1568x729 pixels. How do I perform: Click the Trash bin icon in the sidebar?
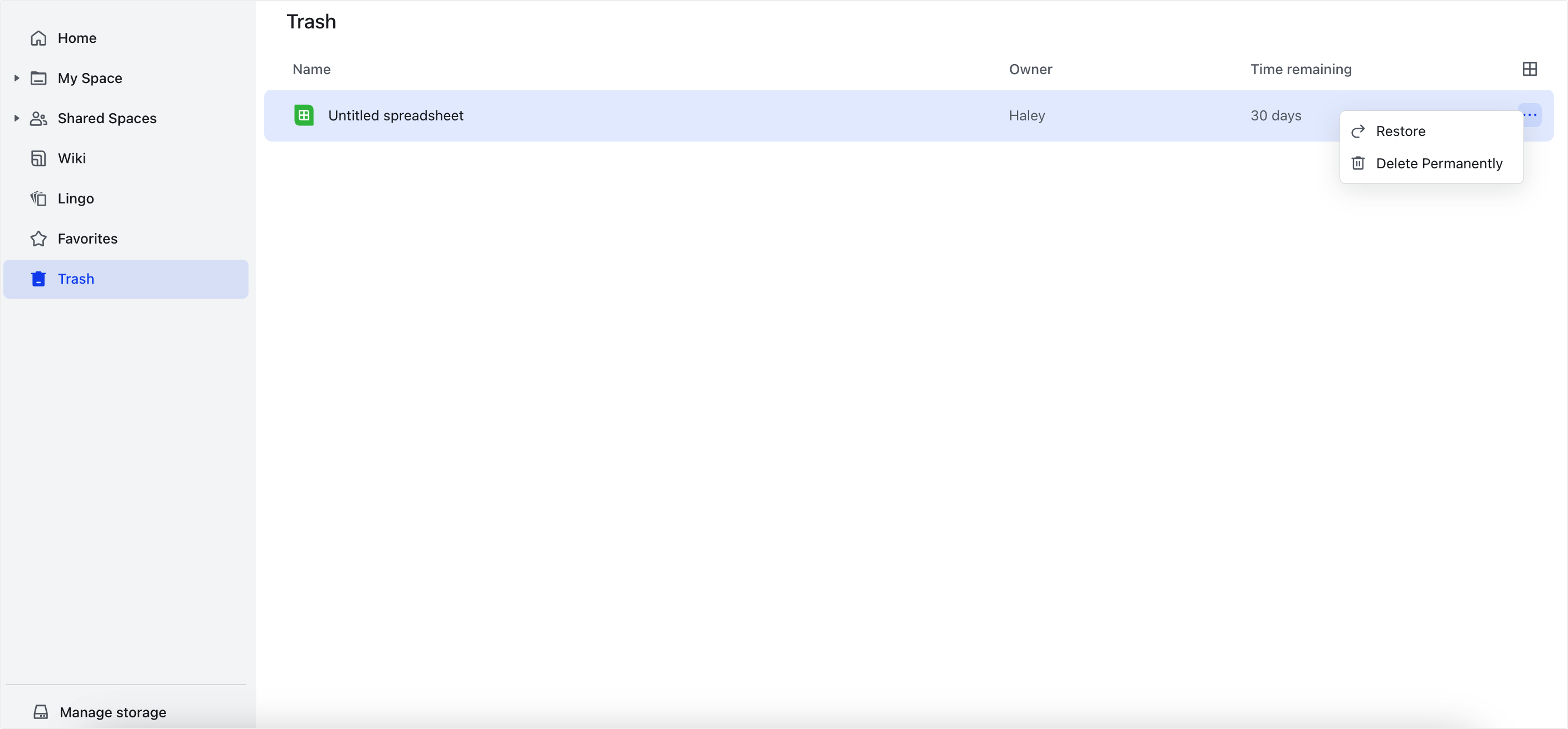click(x=38, y=278)
